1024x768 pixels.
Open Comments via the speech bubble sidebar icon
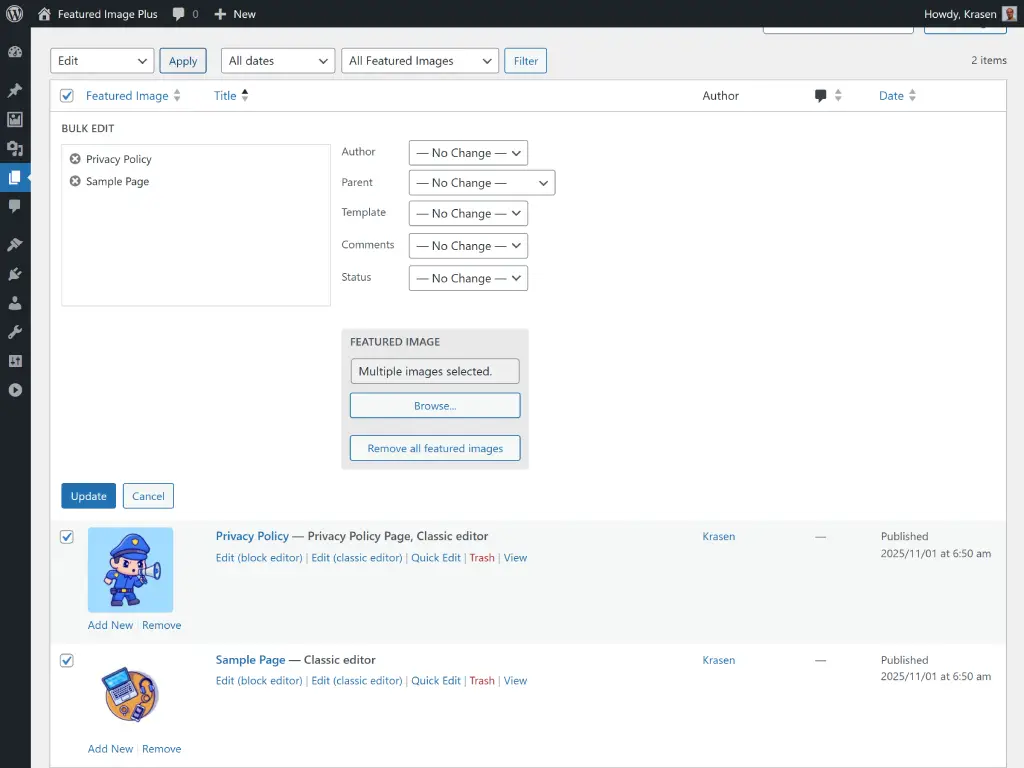15,206
